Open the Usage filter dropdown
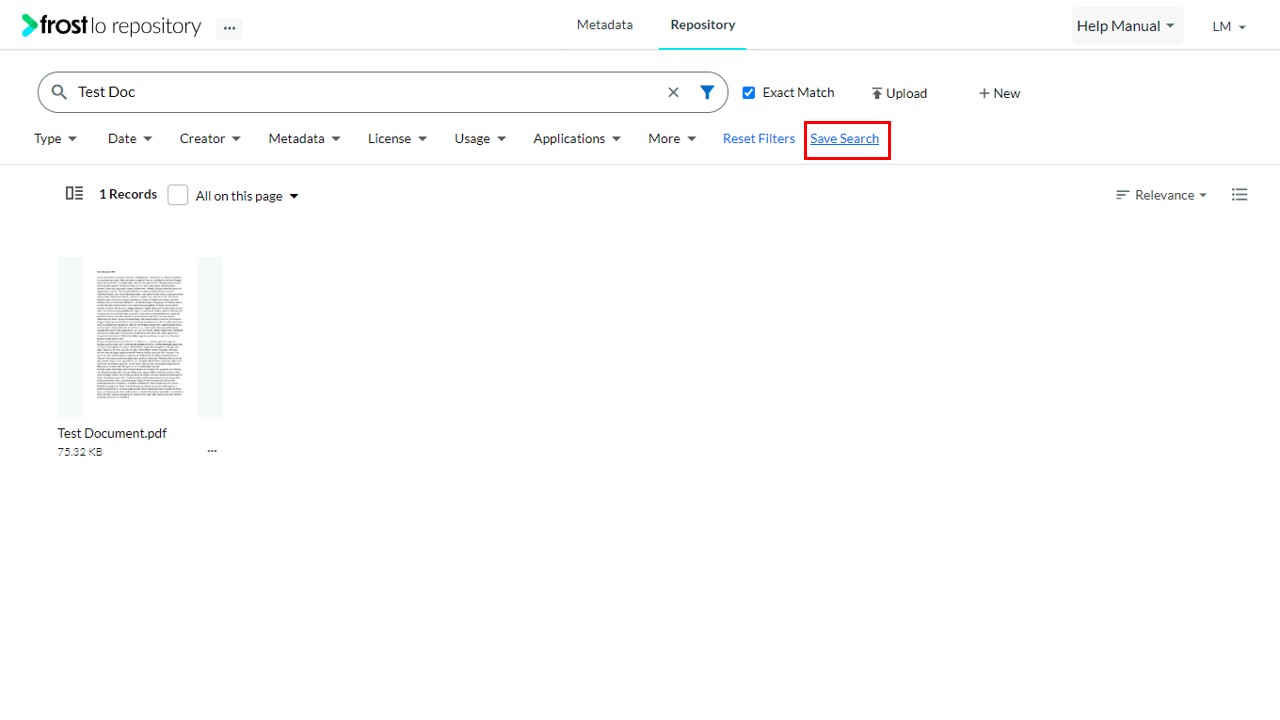 (480, 139)
